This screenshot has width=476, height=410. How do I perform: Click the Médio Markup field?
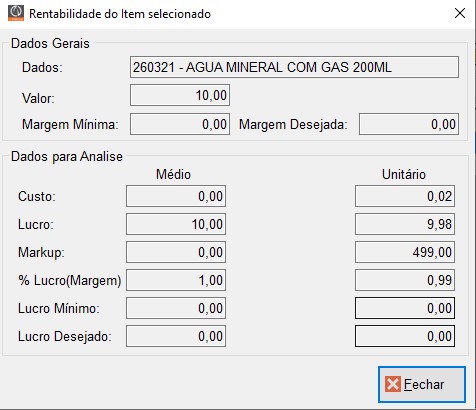[x=176, y=252]
